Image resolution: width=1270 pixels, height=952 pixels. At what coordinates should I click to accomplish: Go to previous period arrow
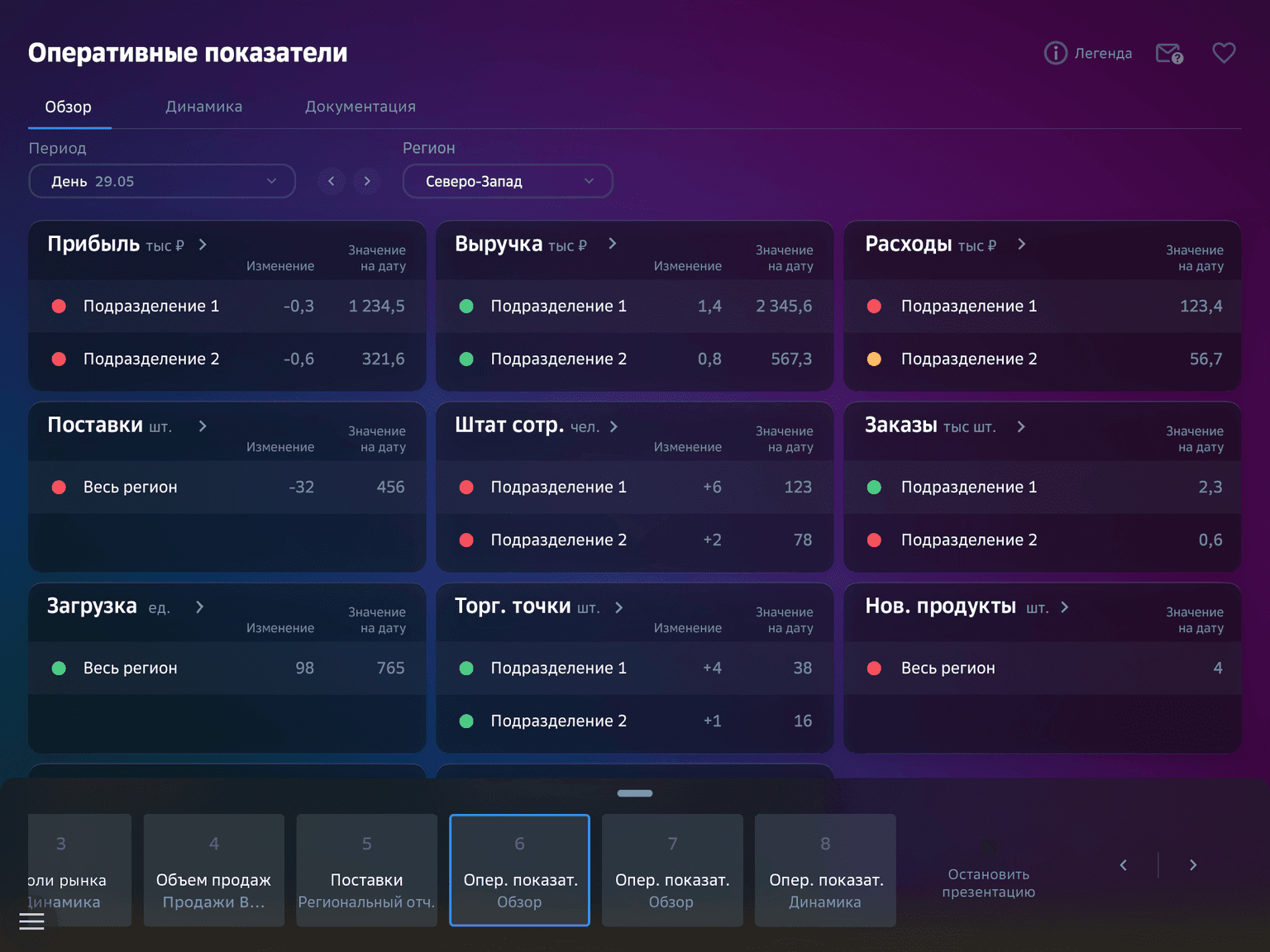tap(332, 181)
